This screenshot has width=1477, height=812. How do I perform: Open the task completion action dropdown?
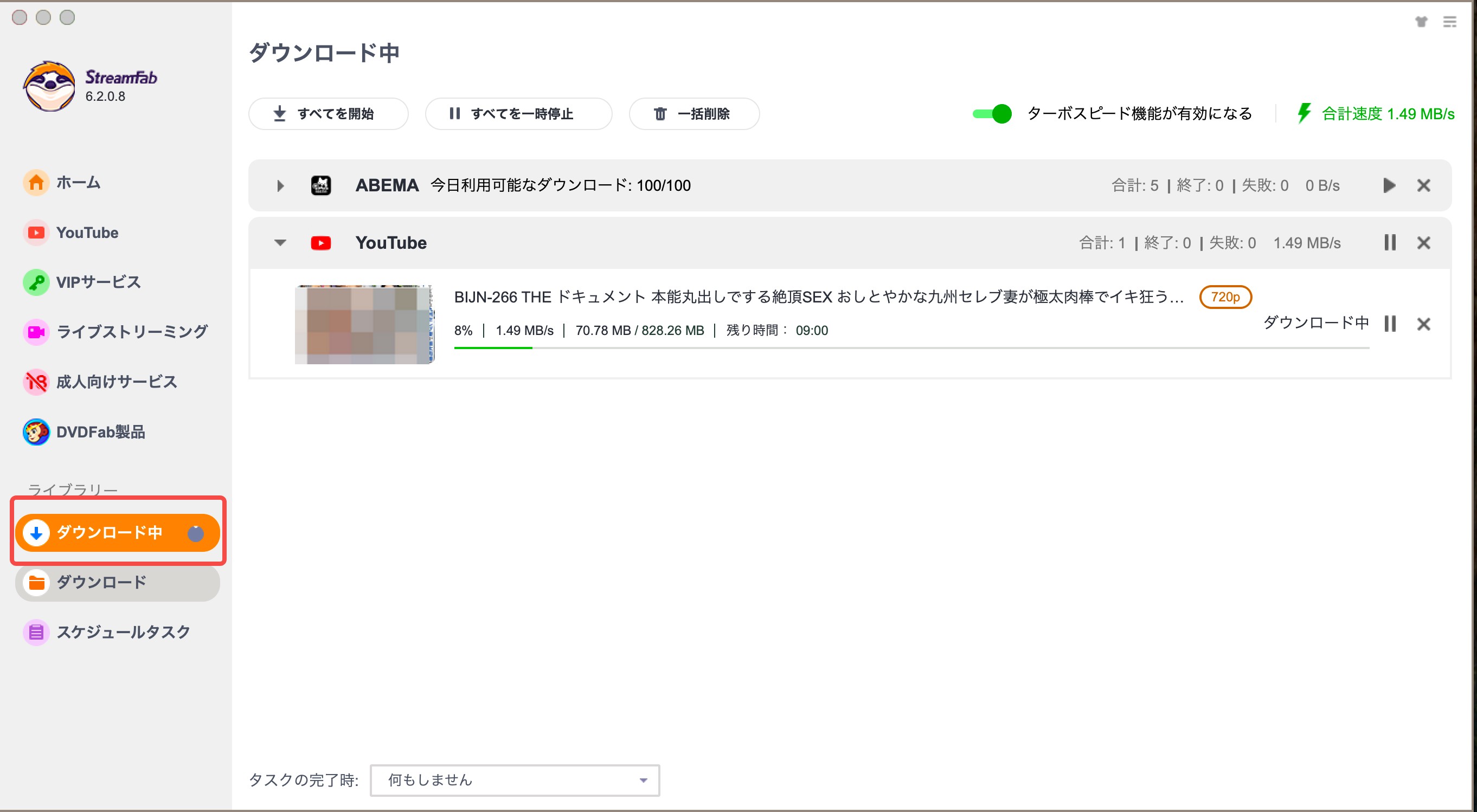[515, 780]
